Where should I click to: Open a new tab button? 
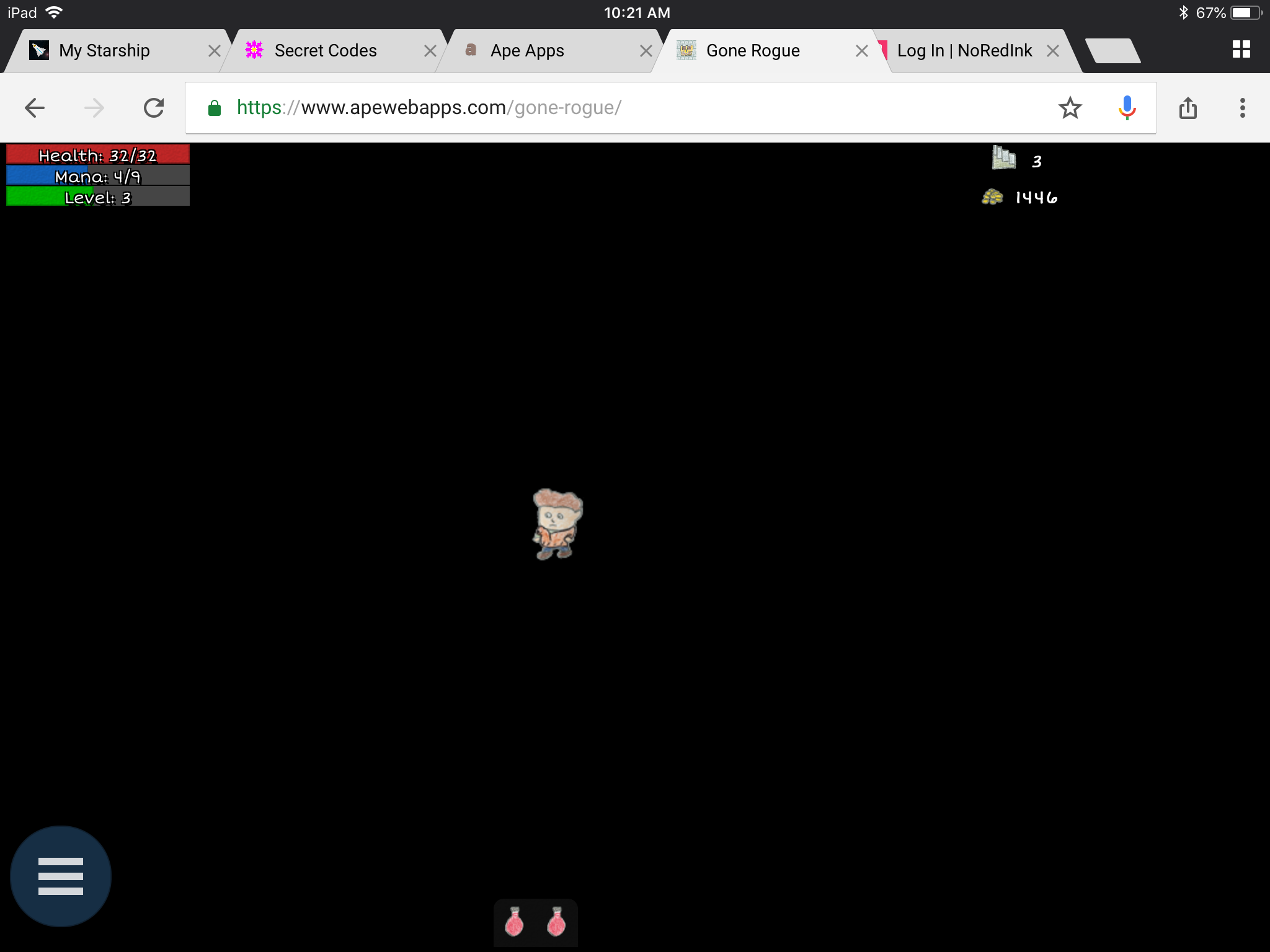1113,51
